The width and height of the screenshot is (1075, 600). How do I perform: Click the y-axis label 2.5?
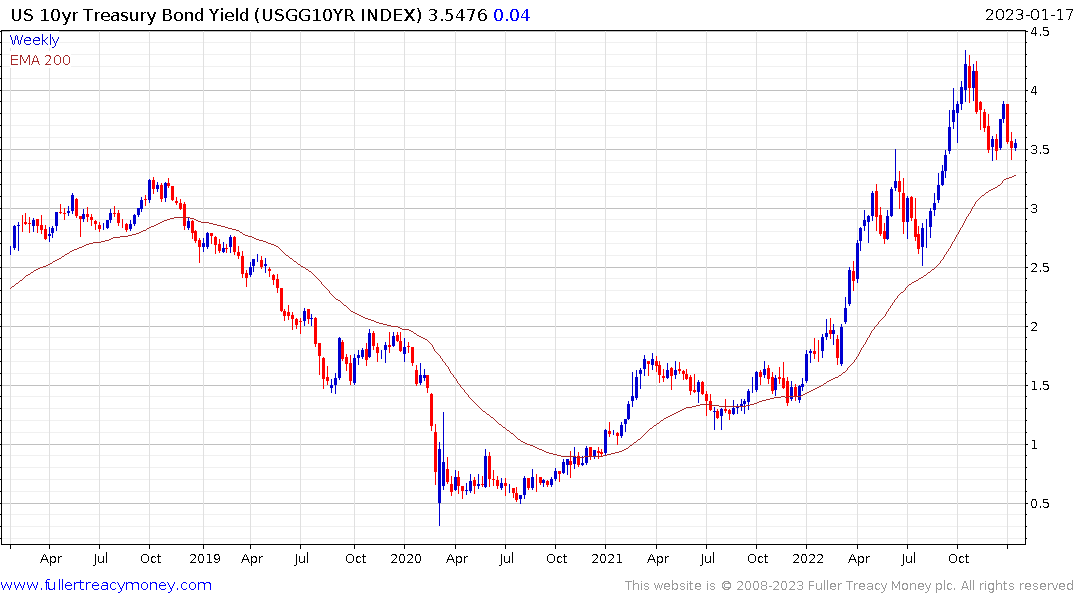(1039, 267)
